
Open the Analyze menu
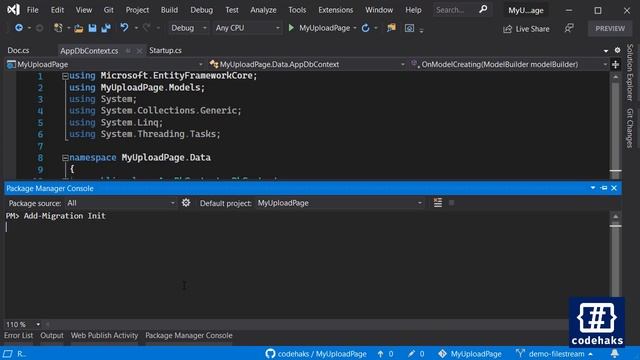click(263, 10)
